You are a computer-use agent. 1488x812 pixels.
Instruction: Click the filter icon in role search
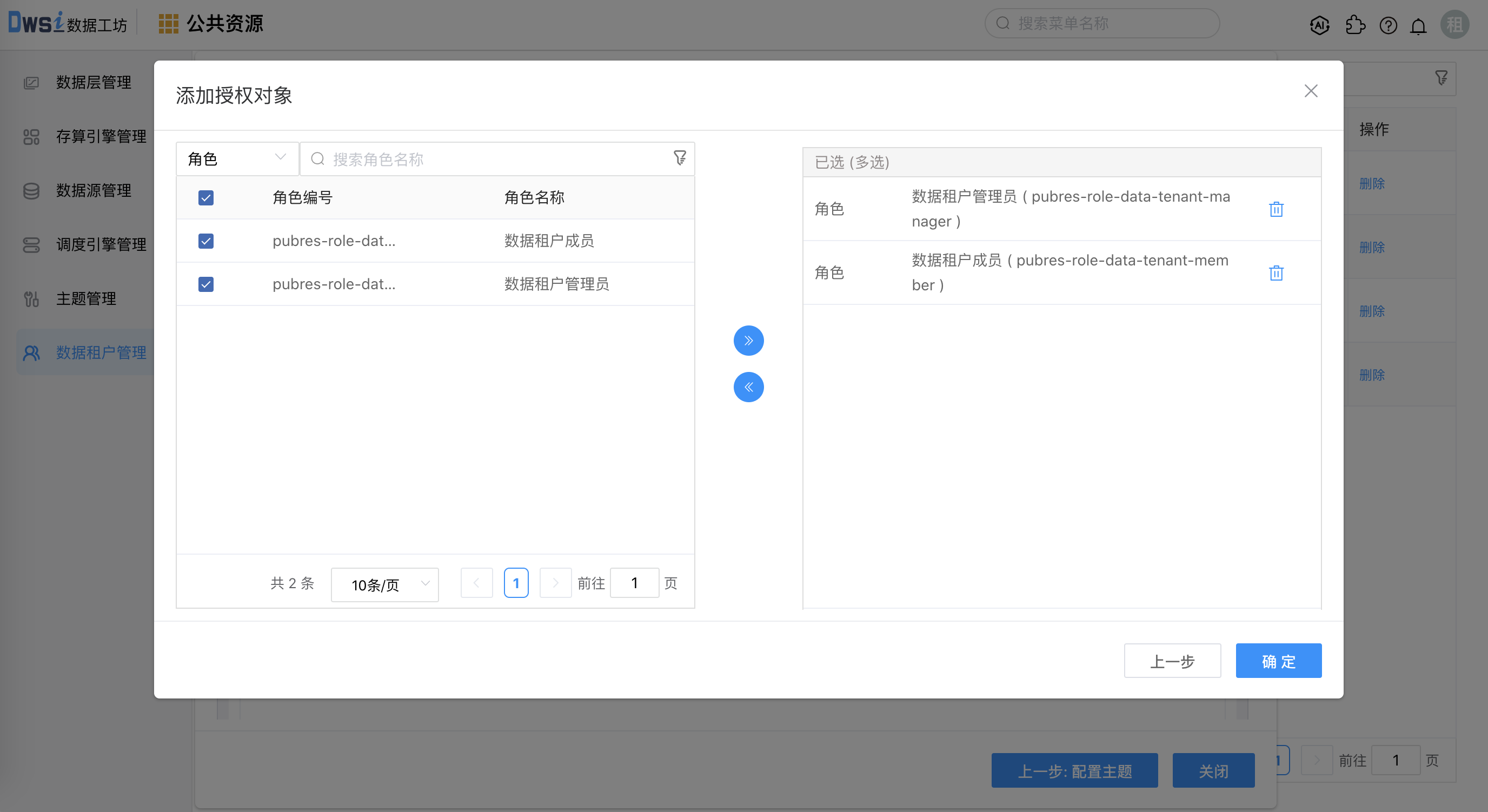[x=679, y=158]
